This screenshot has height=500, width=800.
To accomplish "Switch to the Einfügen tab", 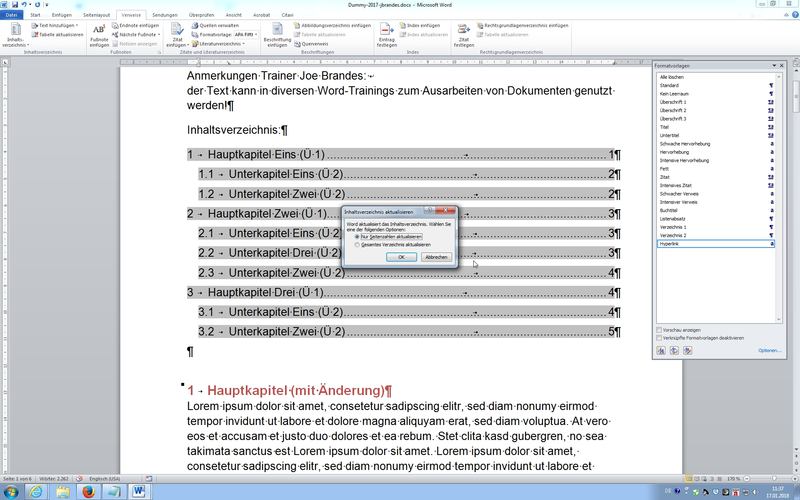I will tap(62, 15).
